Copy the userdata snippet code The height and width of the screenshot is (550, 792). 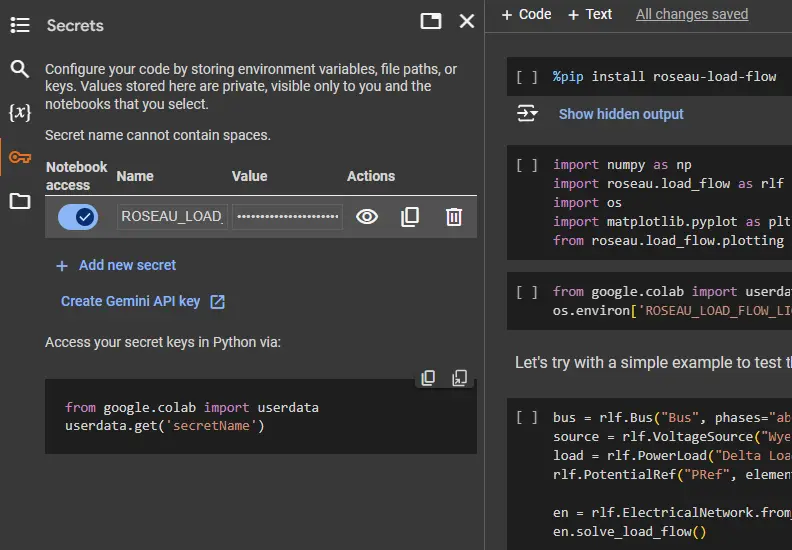point(428,377)
